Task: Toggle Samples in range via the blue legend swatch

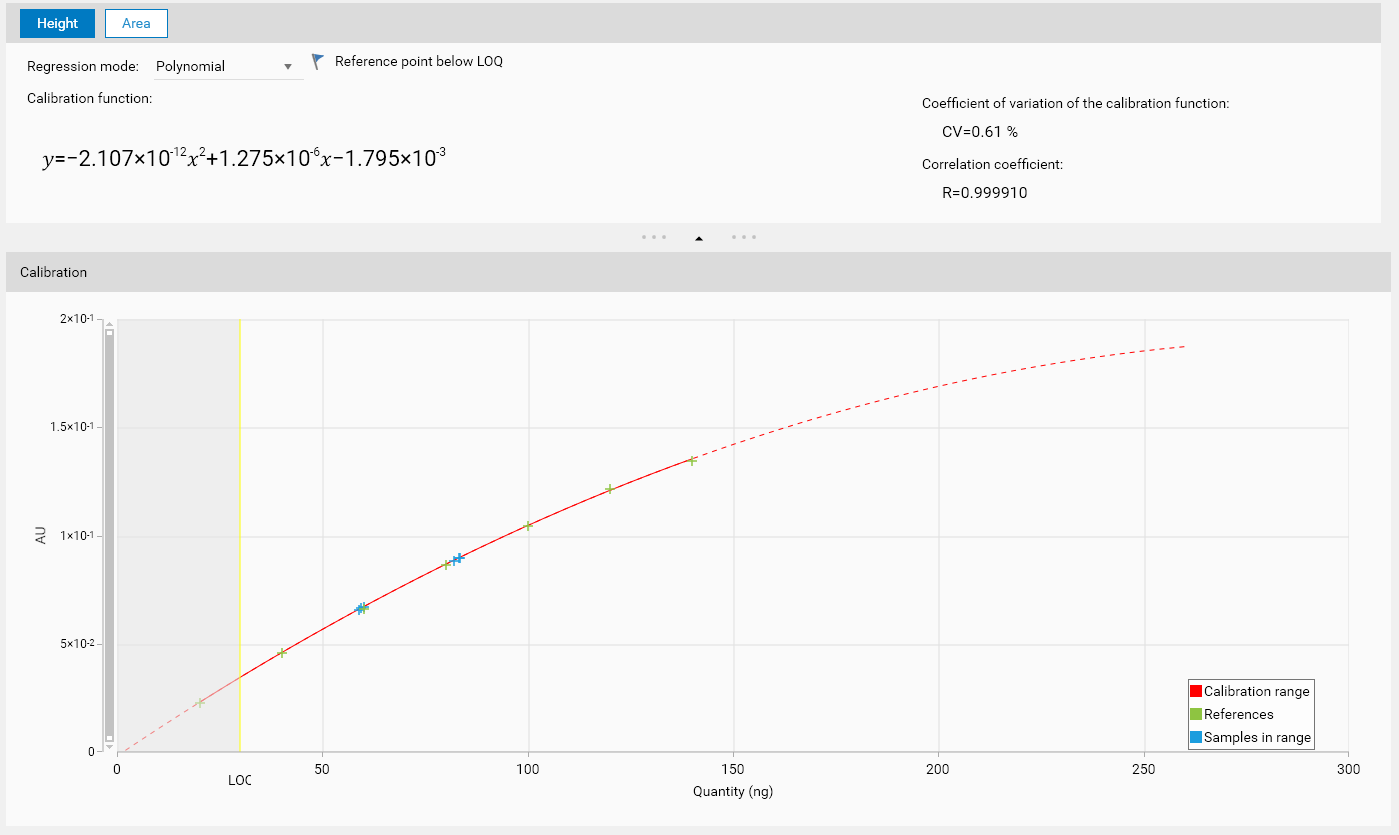Action: click(x=1195, y=737)
